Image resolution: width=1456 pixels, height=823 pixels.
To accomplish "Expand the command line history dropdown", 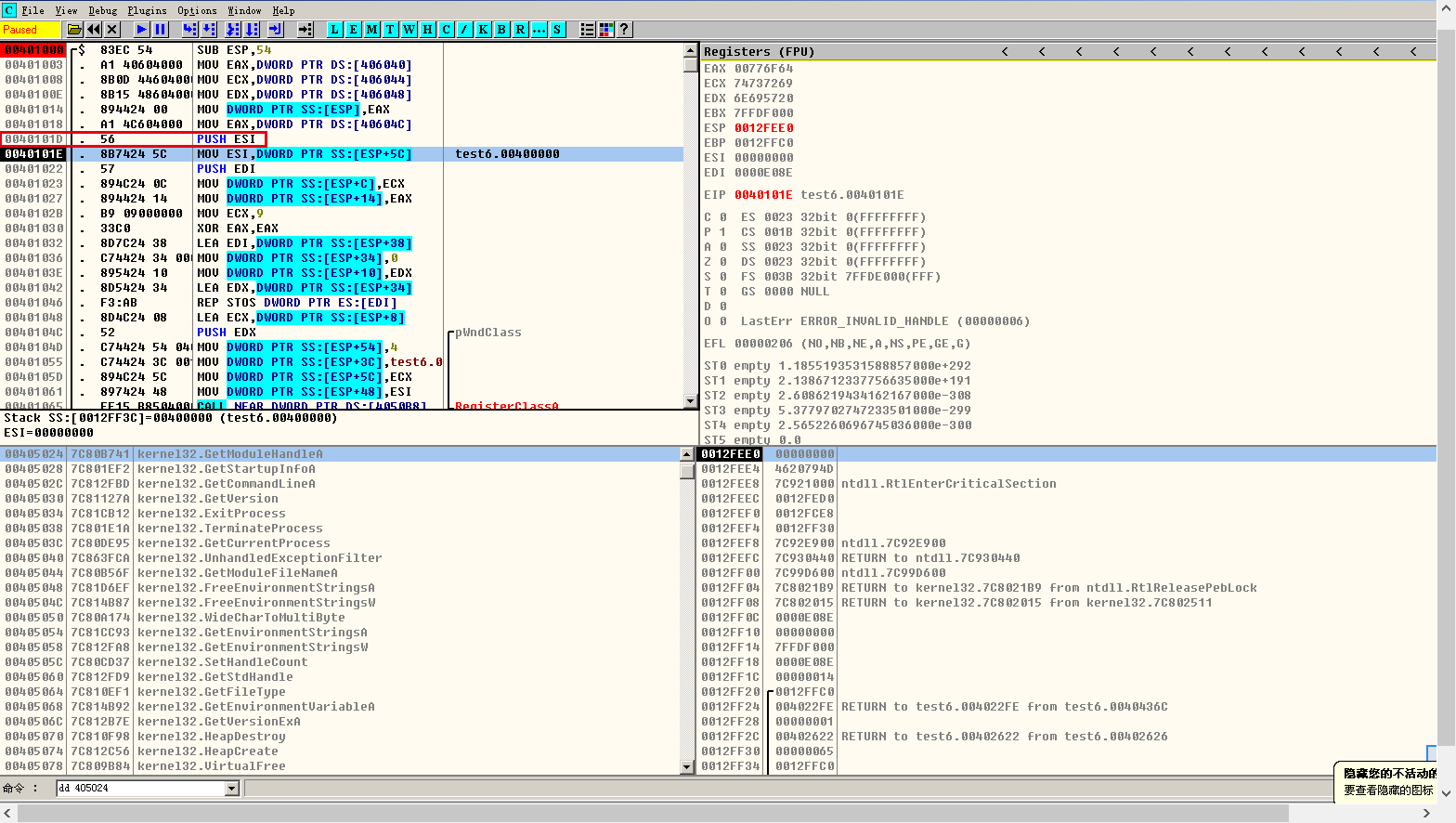I will pos(232,789).
